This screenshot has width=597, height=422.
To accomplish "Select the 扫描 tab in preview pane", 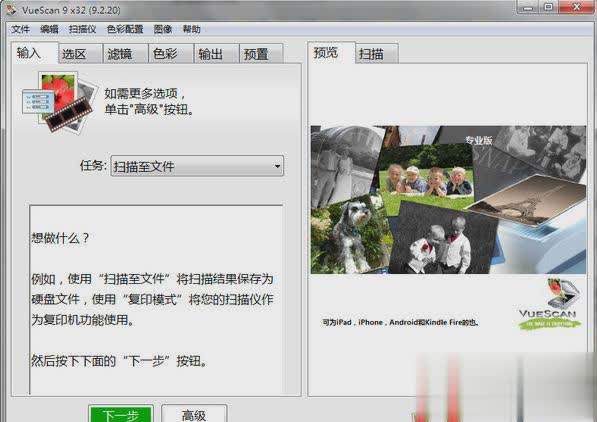I will [x=377, y=54].
